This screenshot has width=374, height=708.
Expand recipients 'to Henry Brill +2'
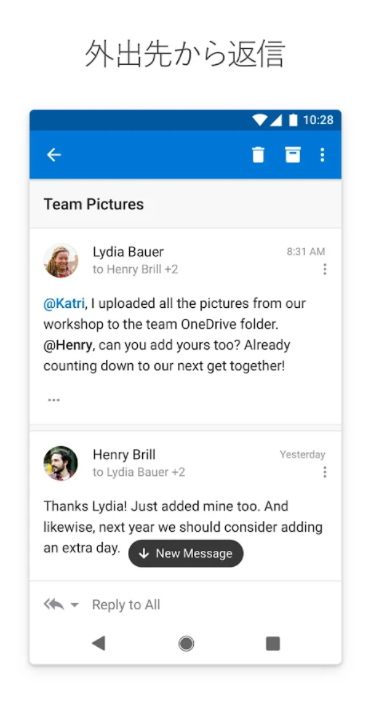click(x=136, y=270)
